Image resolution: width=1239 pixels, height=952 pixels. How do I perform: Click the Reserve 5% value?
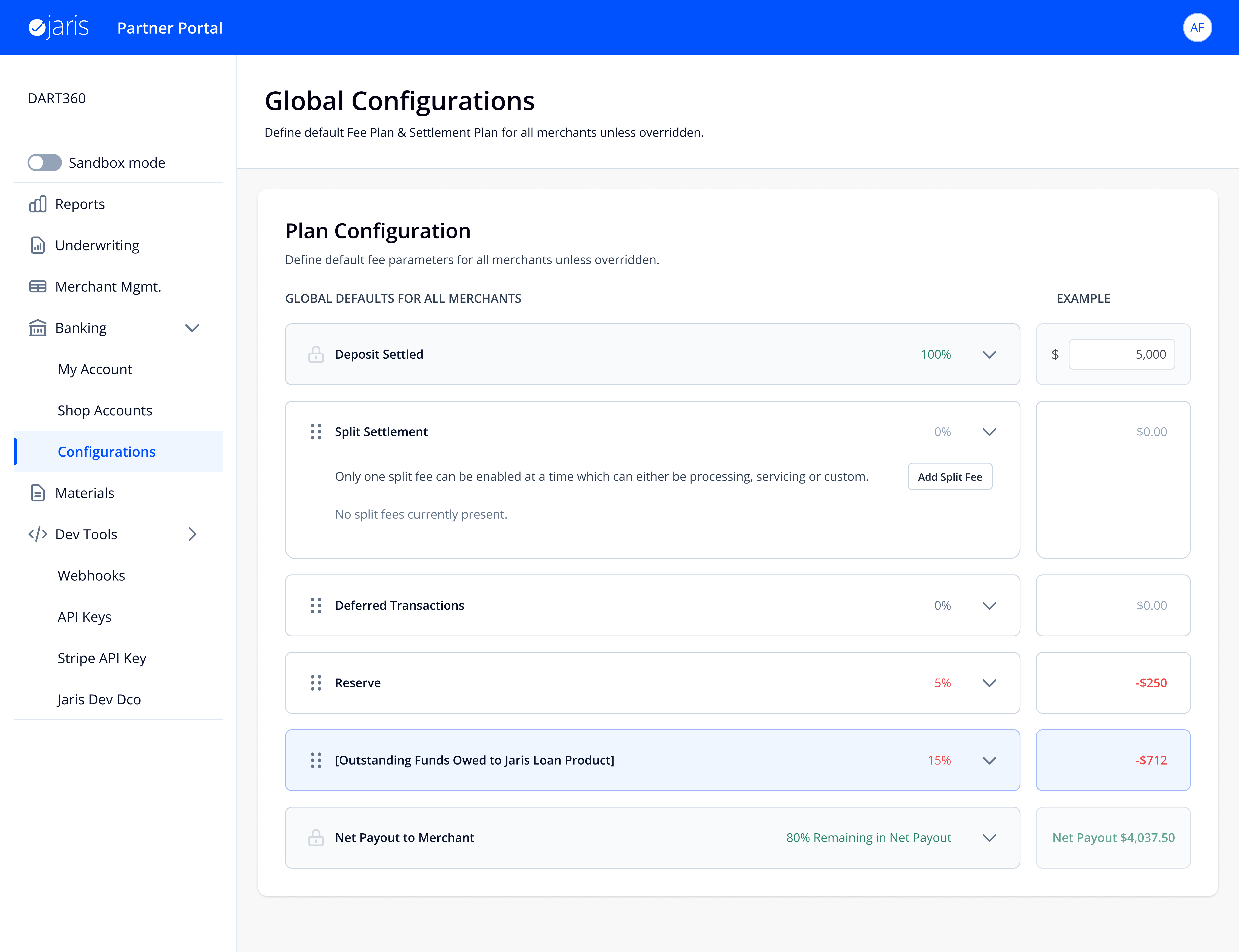click(x=943, y=683)
